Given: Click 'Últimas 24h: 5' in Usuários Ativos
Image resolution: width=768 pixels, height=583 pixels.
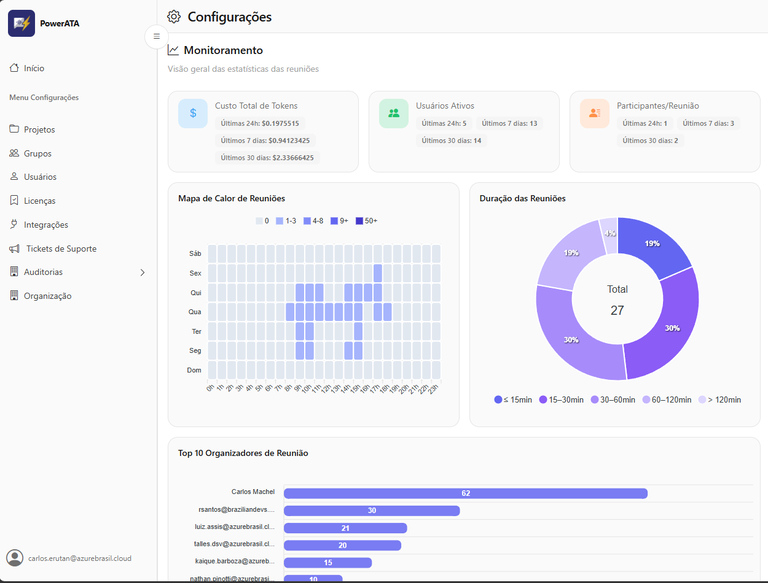Looking at the screenshot, I should tap(444, 123).
